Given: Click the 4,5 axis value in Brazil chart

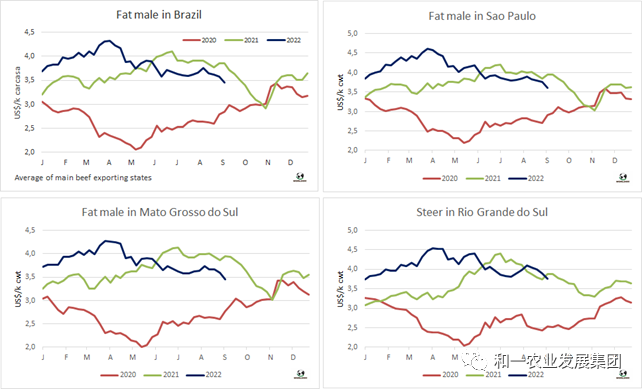Looking at the screenshot, I should 29,32.
